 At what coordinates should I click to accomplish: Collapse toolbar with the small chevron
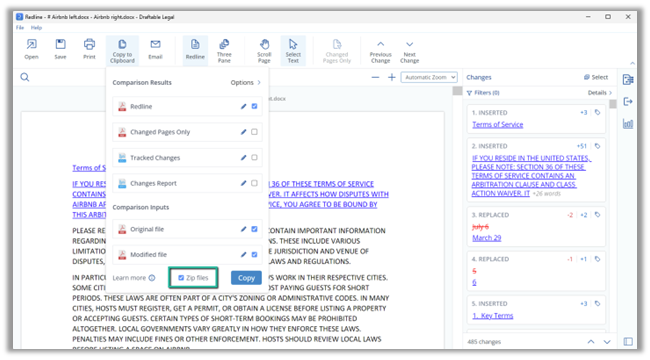tap(632, 63)
